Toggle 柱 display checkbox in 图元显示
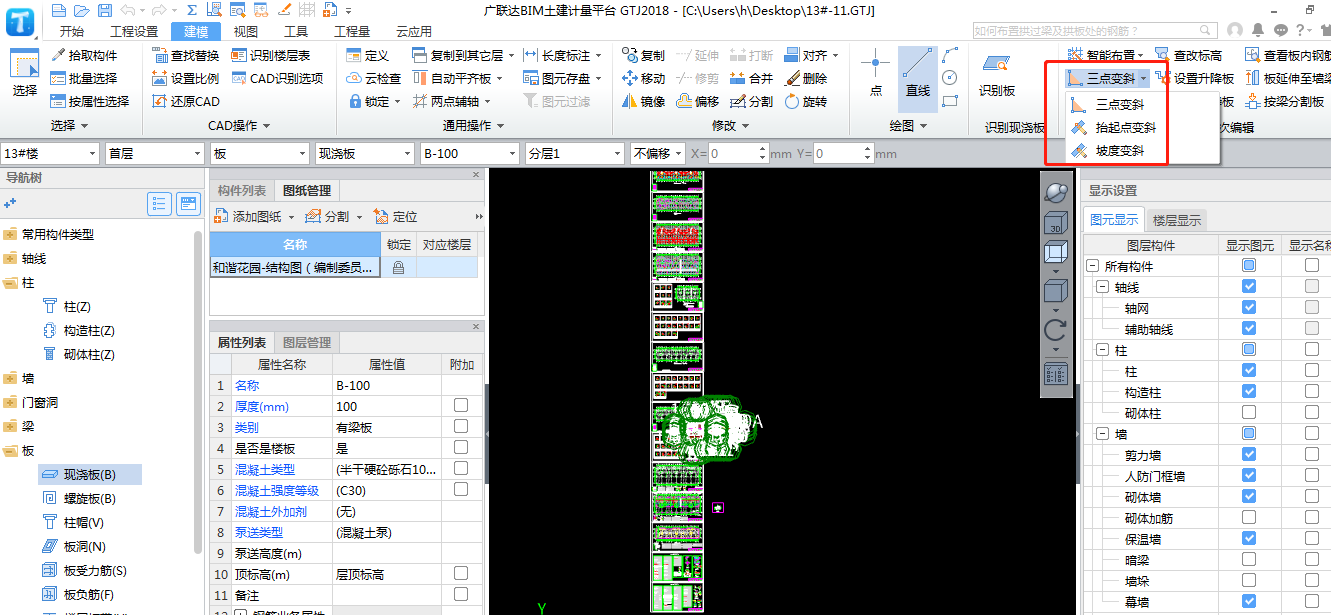 click(x=1249, y=371)
